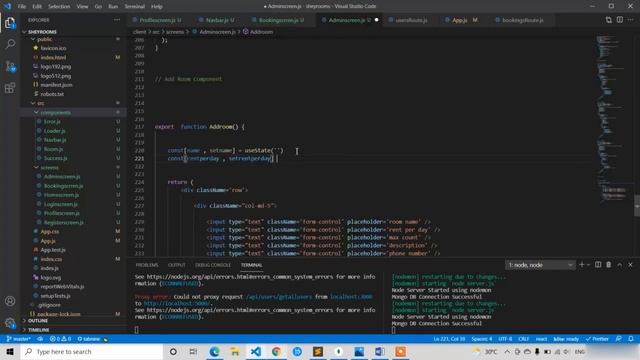Screen dimensions: 640x360
Task: Open the Terminal menu
Action: pyautogui.click(x=135, y=6)
